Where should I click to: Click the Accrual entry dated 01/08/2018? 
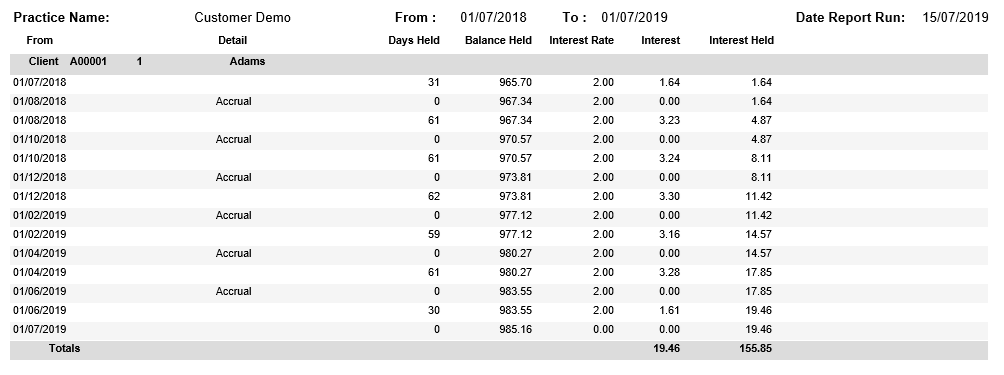coord(234,101)
